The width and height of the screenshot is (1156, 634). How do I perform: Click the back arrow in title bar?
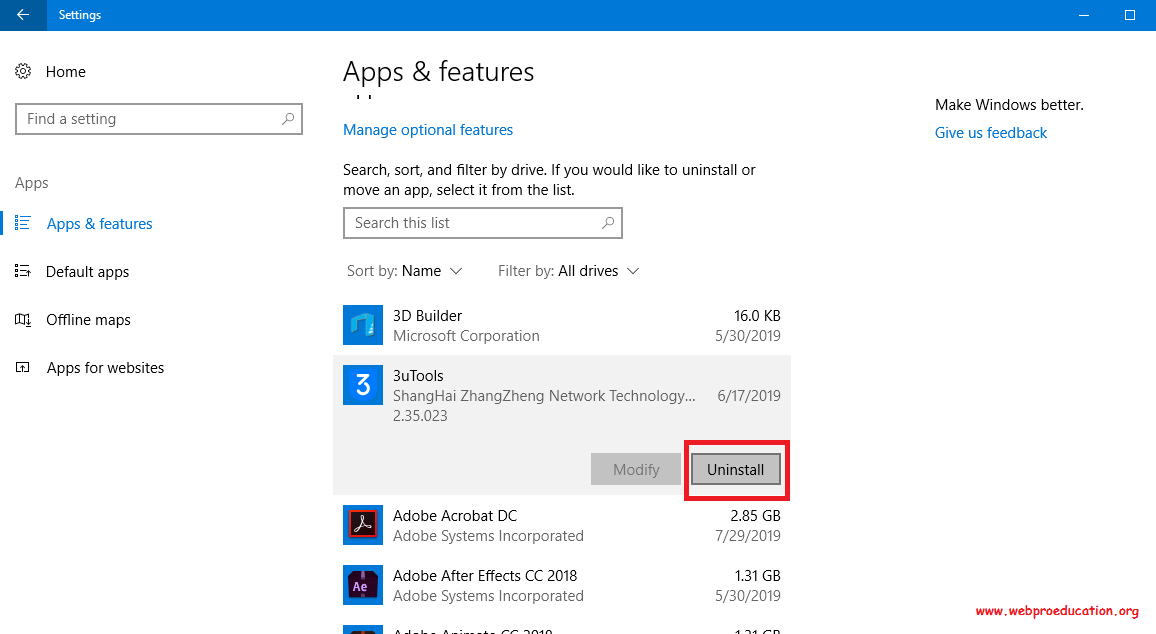23,15
